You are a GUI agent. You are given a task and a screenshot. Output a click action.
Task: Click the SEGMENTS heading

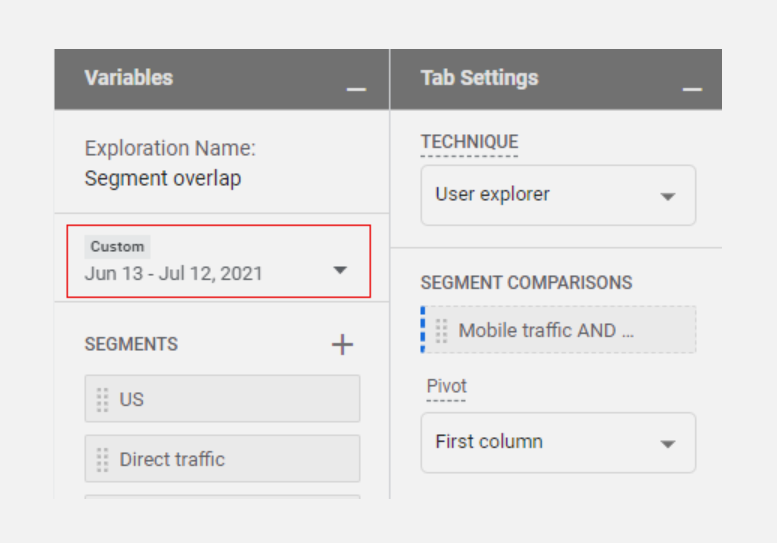(131, 344)
